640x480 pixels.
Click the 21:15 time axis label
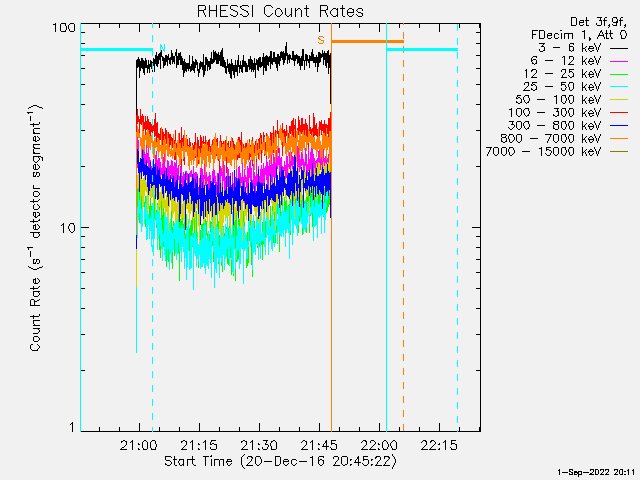pos(199,445)
